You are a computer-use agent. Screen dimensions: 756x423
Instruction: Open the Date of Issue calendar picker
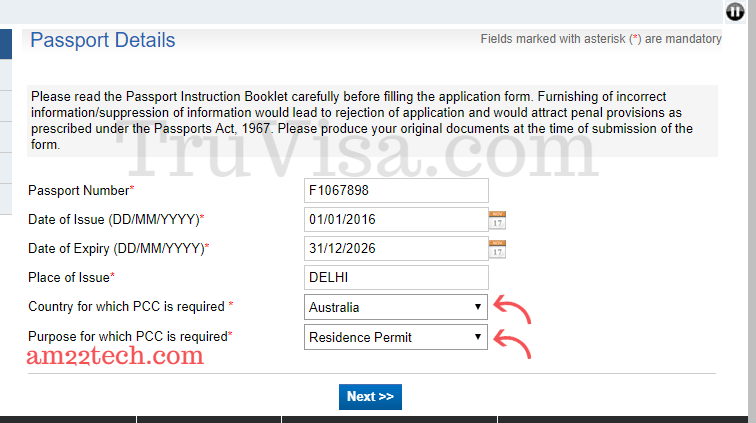(497, 219)
